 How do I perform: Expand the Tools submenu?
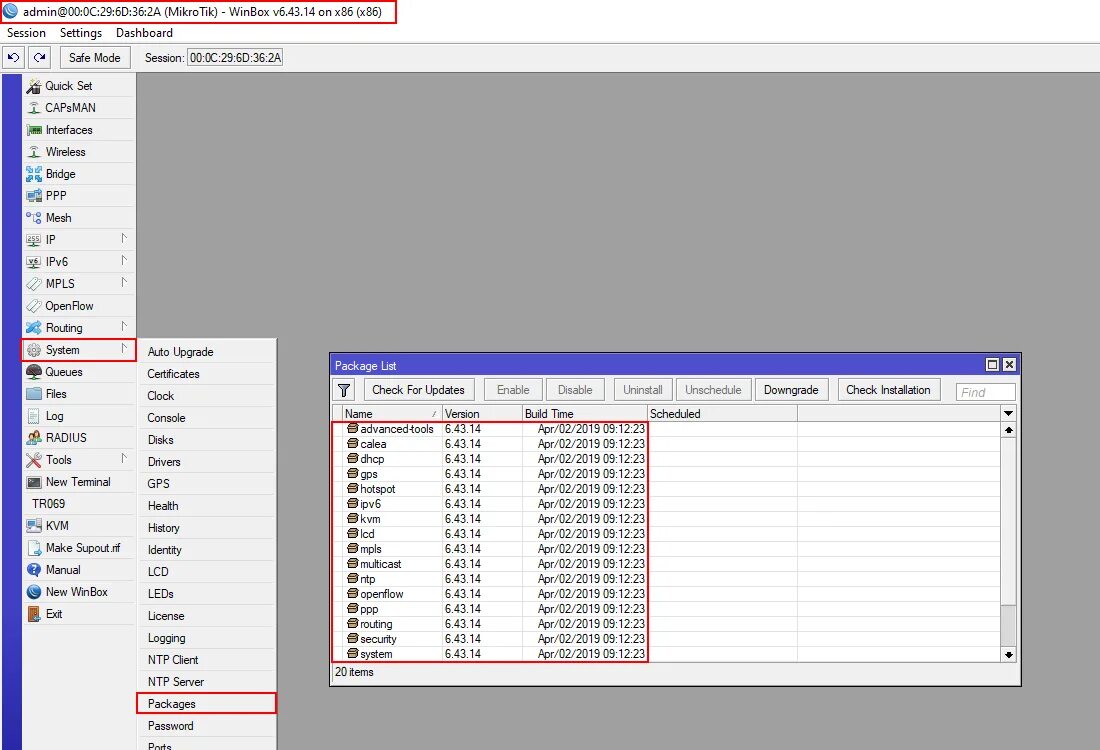coord(79,460)
